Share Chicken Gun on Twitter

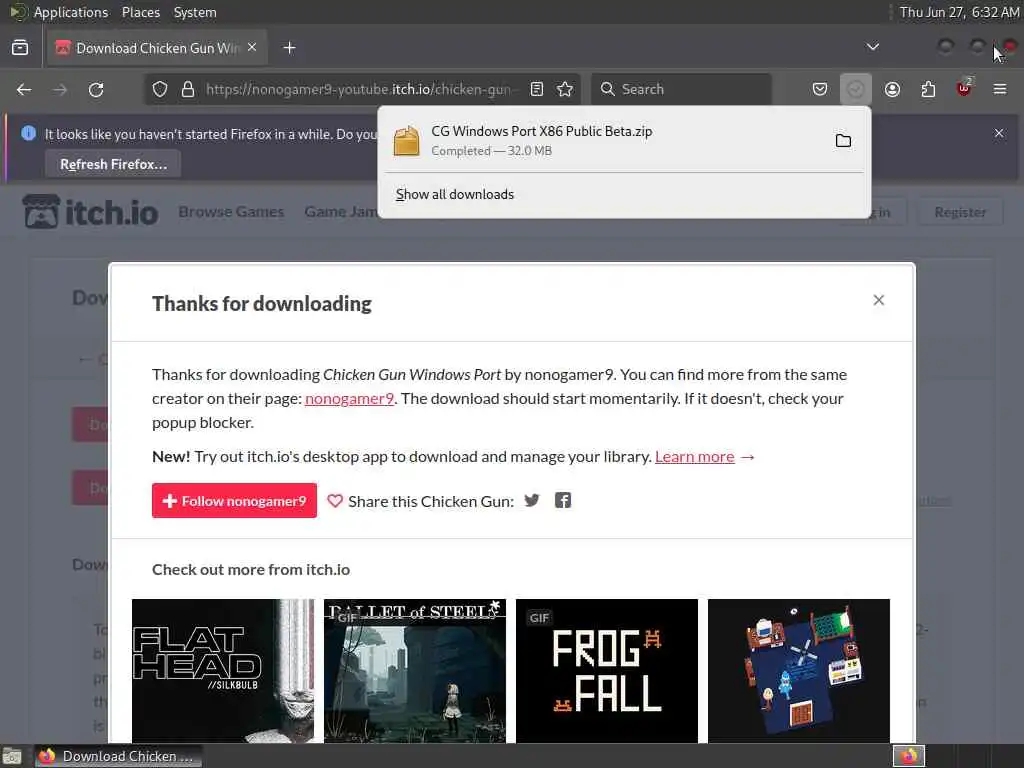pos(532,500)
